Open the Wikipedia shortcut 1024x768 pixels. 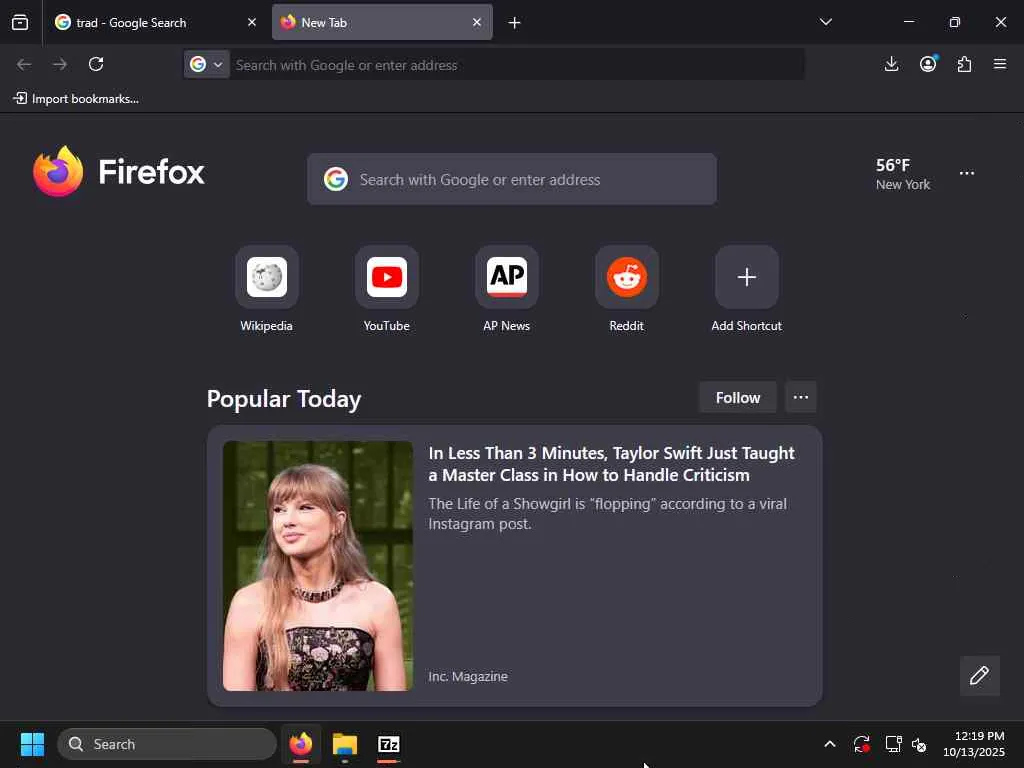point(266,289)
